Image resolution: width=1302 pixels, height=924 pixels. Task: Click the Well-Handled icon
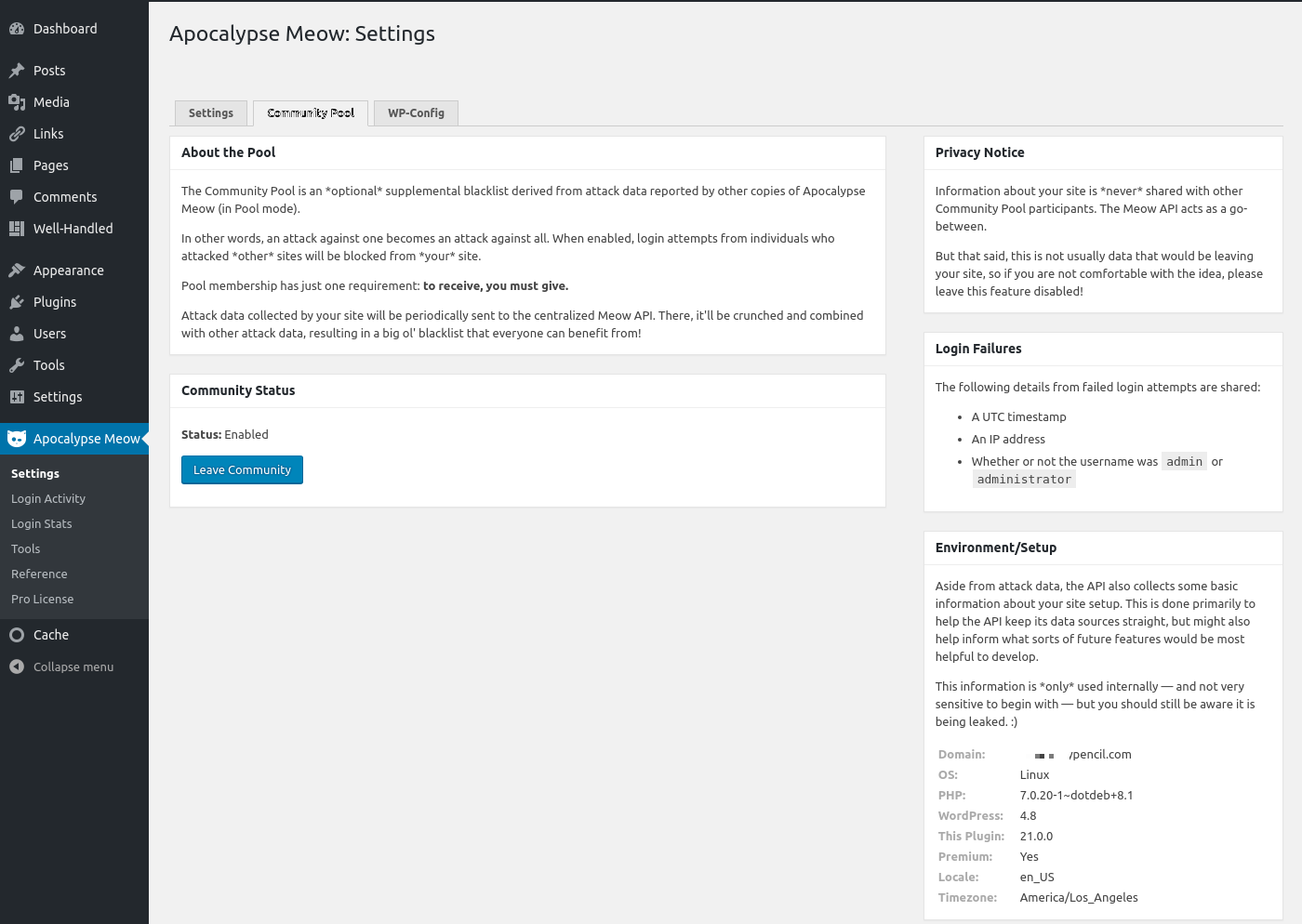17,229
